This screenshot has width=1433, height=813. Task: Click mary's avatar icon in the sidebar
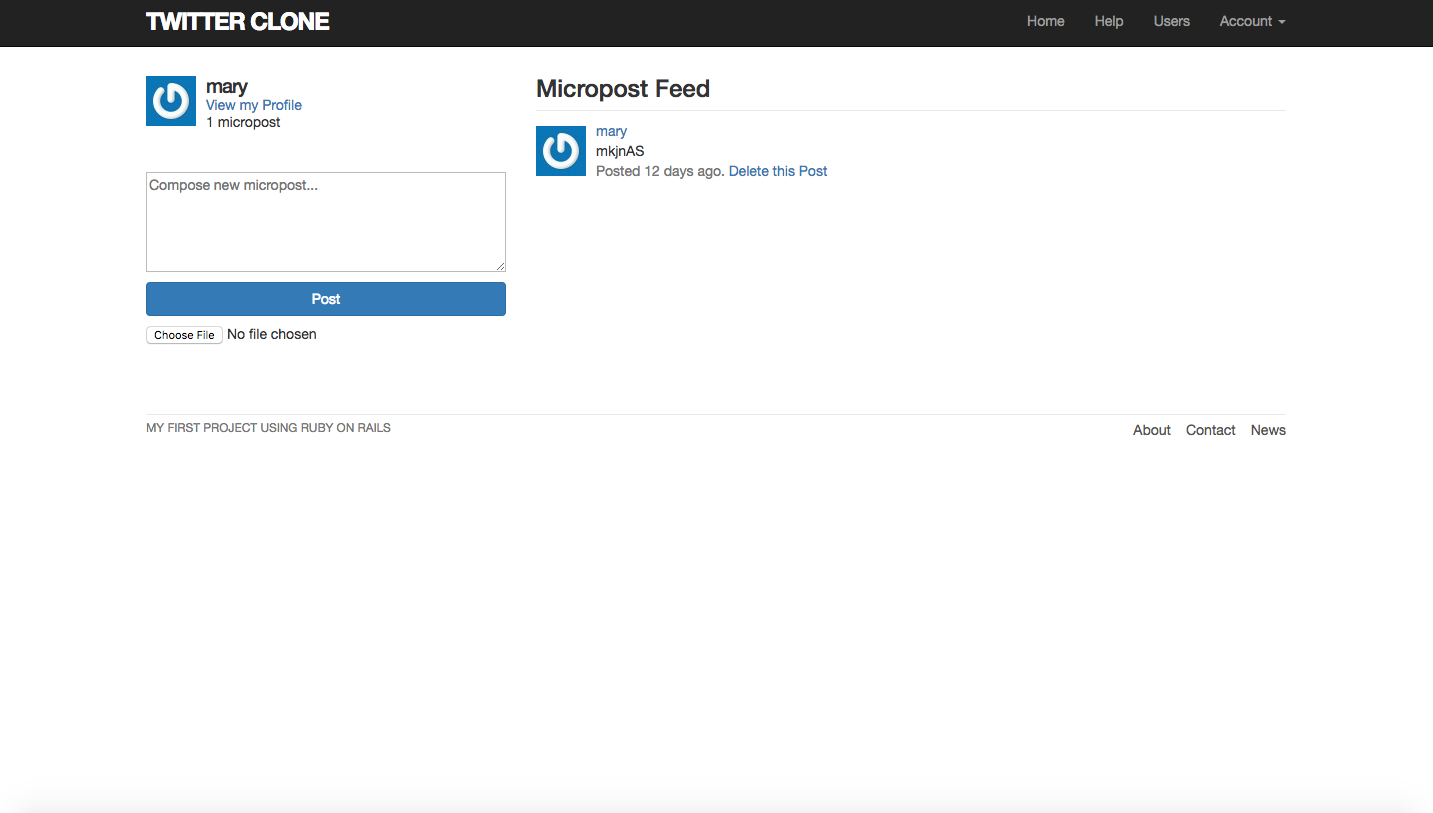pyautogui.click(x=171, y=101)
